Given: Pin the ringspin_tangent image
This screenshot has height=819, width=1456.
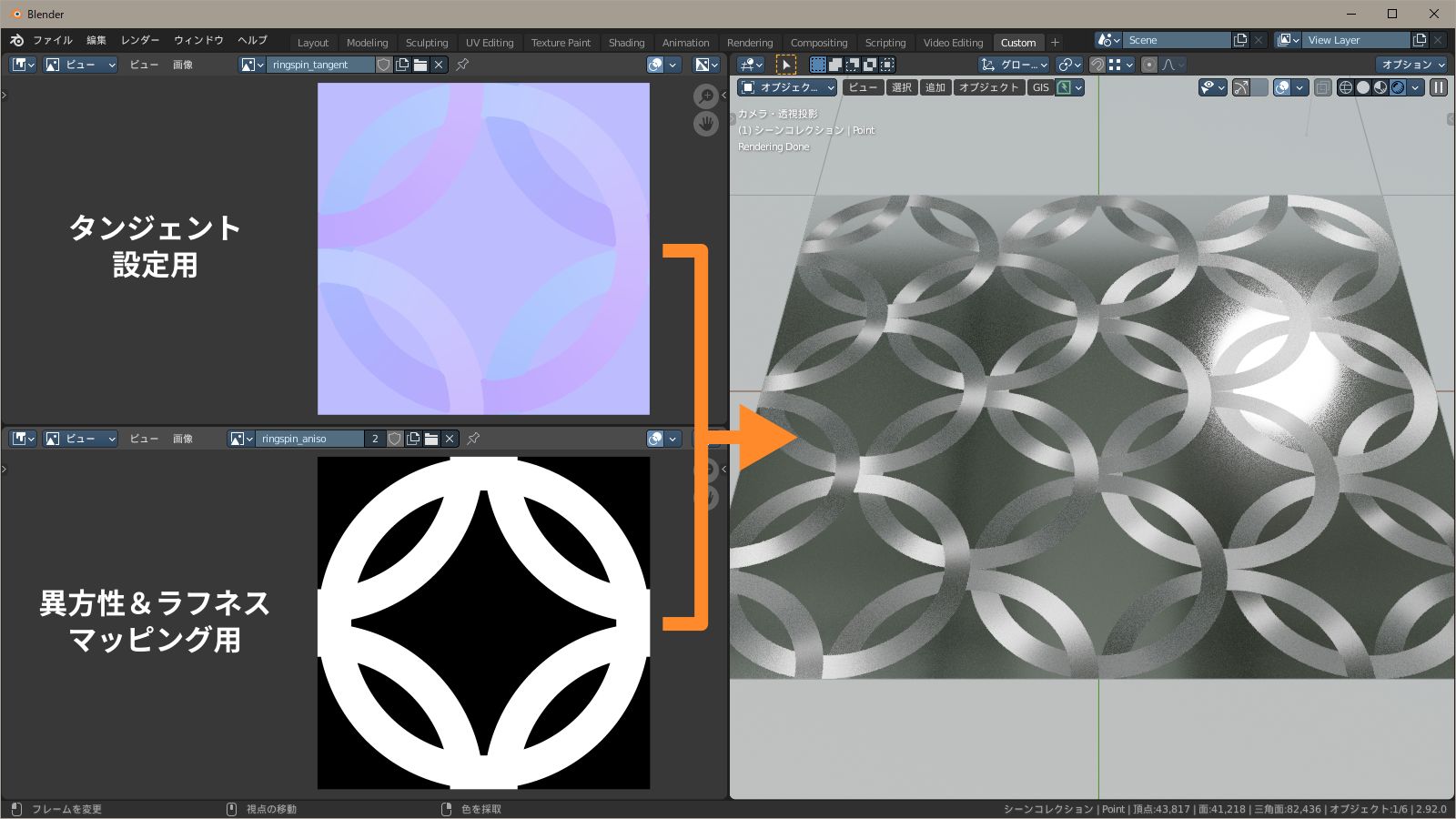Looking at the screenshot, I should [462, 65].
